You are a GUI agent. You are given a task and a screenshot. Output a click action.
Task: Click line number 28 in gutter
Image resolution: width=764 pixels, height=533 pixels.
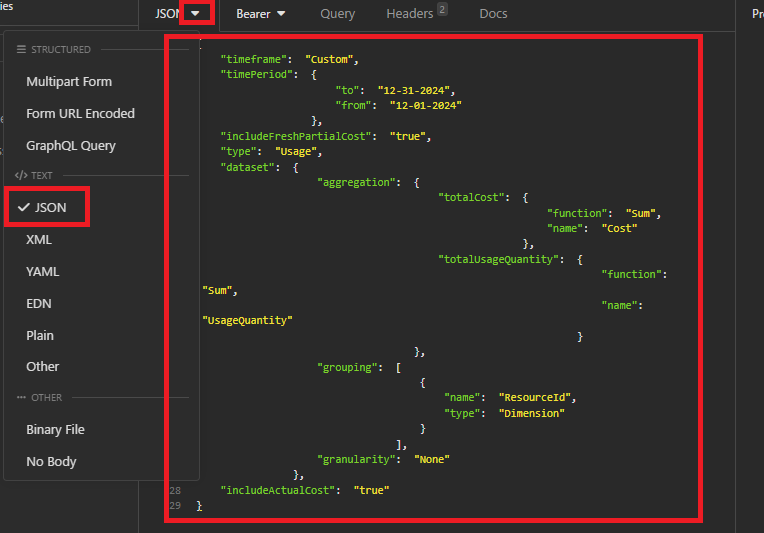point(175,491)
